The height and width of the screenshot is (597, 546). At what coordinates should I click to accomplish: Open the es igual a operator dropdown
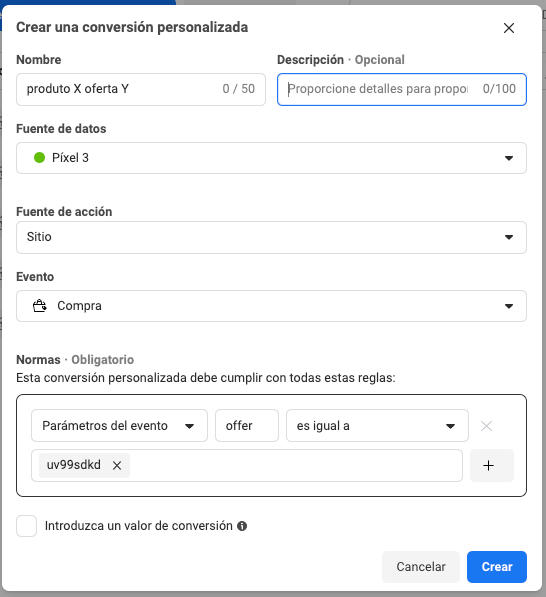tap(377, 426)
